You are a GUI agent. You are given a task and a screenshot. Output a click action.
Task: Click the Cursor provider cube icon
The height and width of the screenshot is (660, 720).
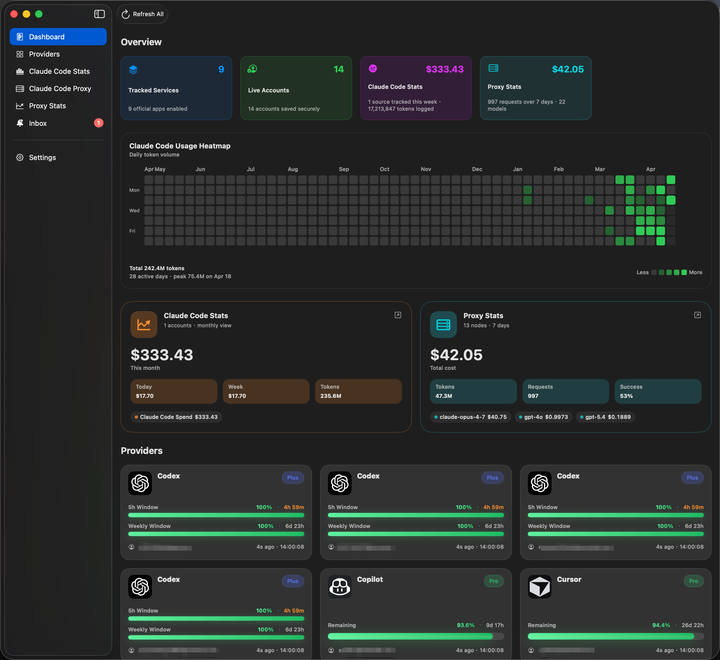(540, 587)
